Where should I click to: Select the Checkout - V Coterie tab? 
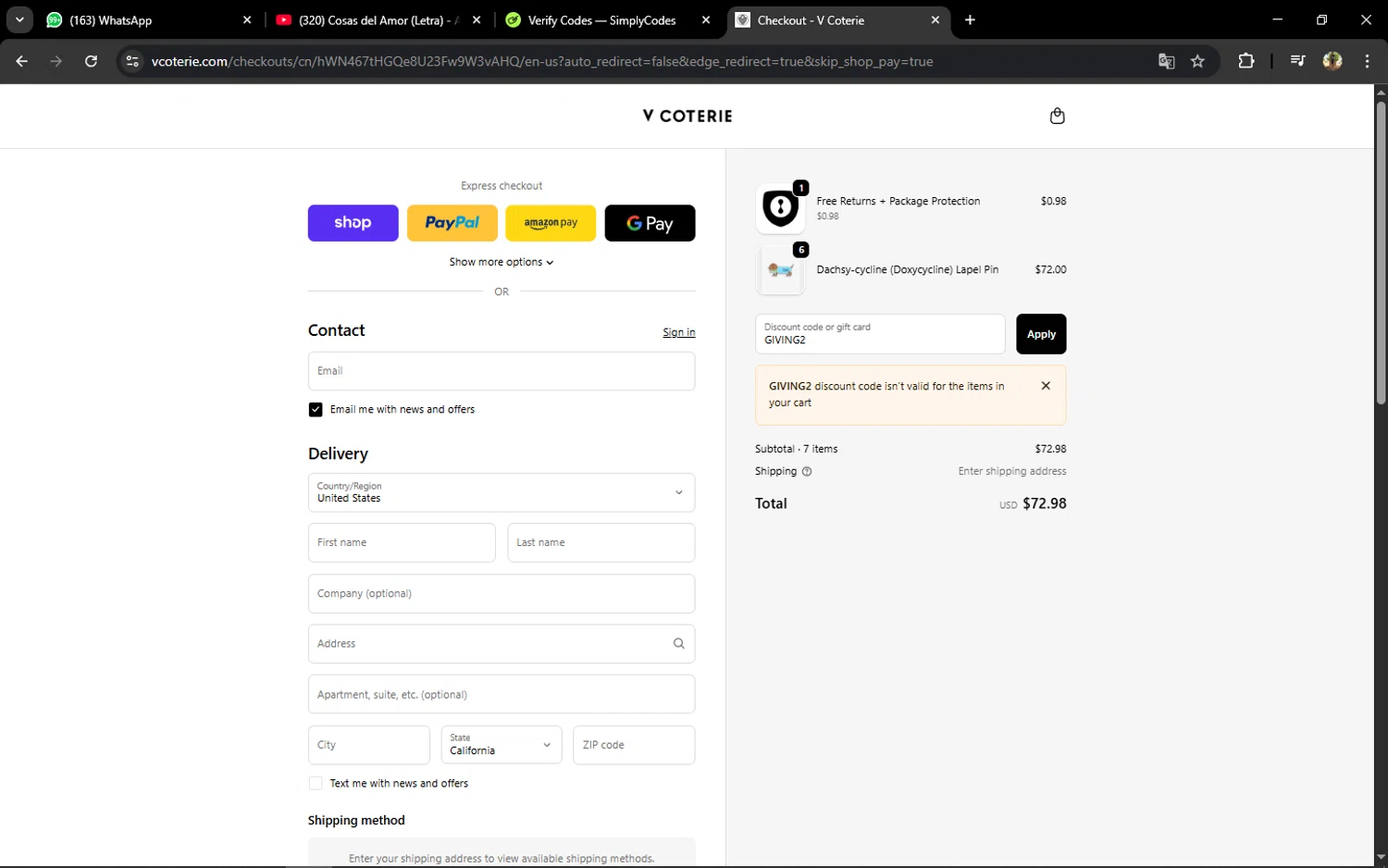pyautogui.click(x=837, y=19)
